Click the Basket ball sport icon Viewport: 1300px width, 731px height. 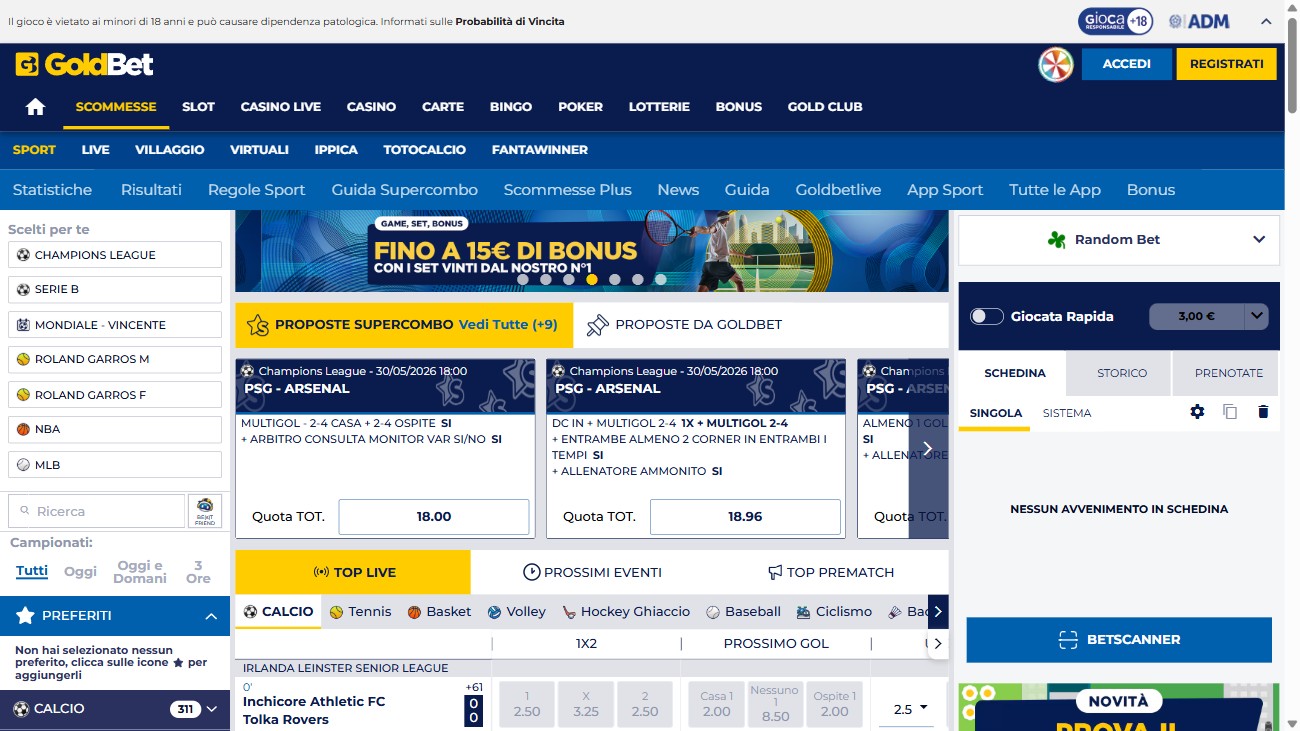(x=414, y=612)
